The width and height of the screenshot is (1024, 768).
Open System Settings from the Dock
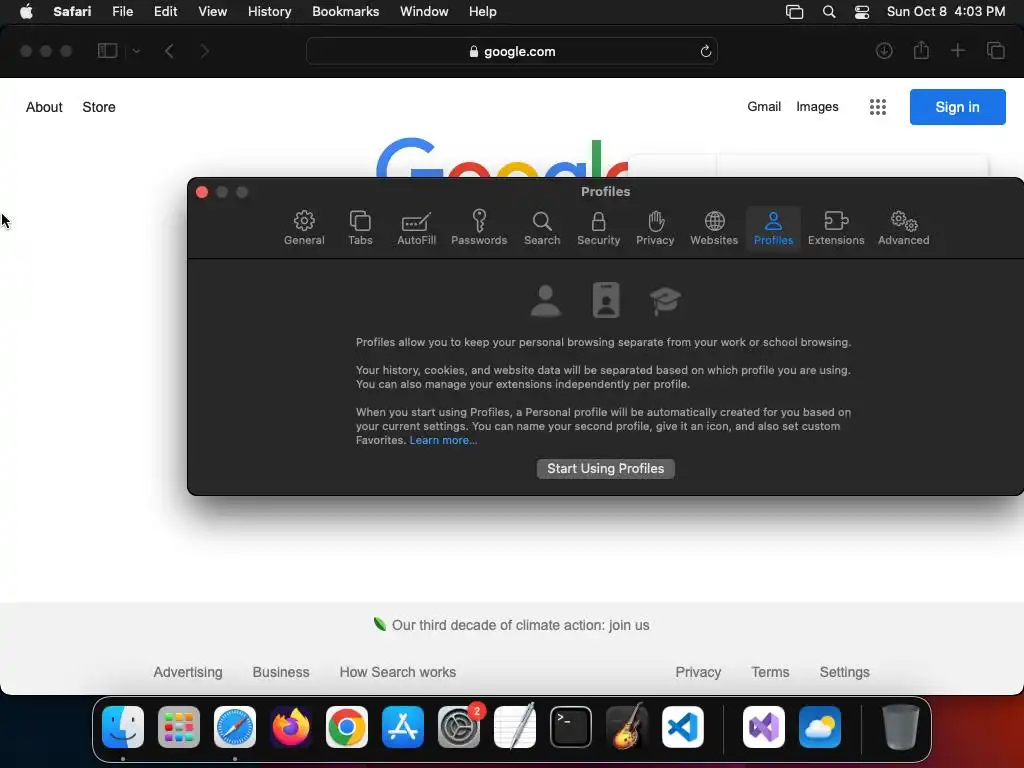click(x=458, y=727)
